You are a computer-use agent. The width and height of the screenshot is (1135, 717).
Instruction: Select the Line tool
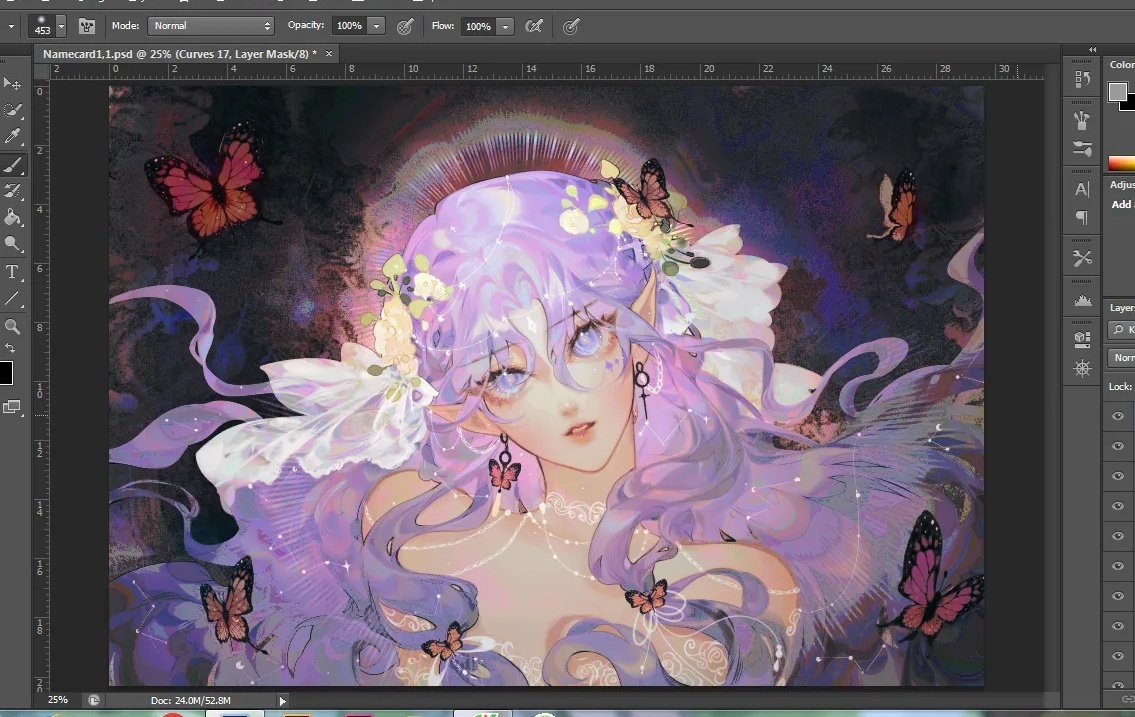(x=12, y=298)
